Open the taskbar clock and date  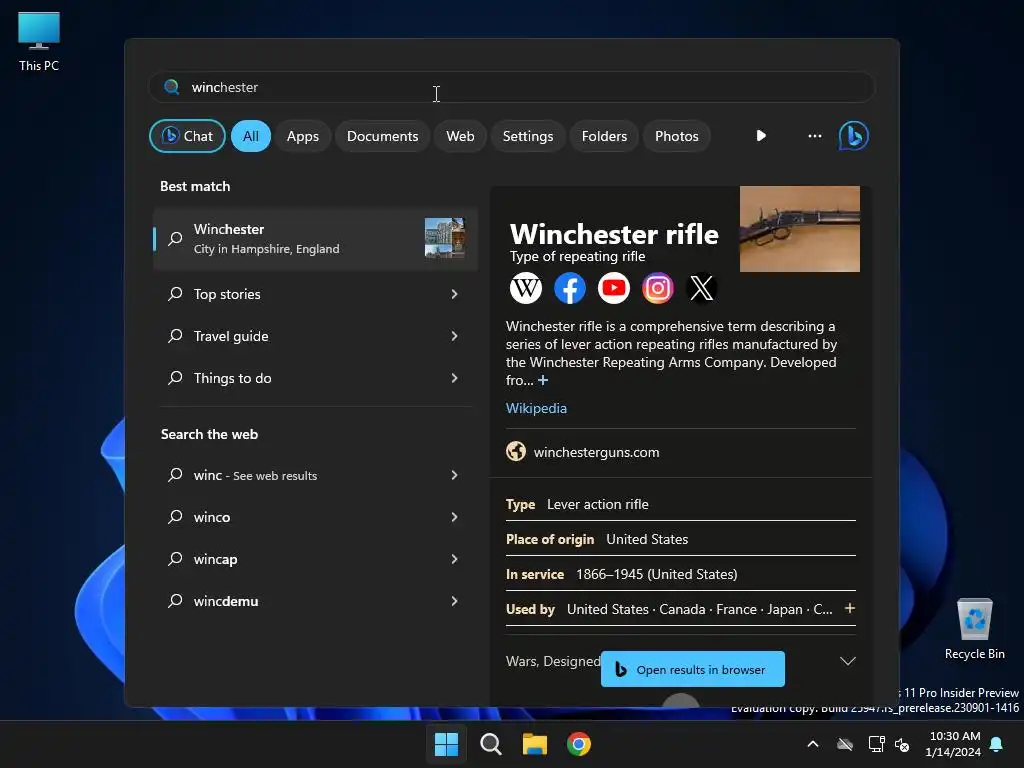pyautogui.click(x=953, y=744)
